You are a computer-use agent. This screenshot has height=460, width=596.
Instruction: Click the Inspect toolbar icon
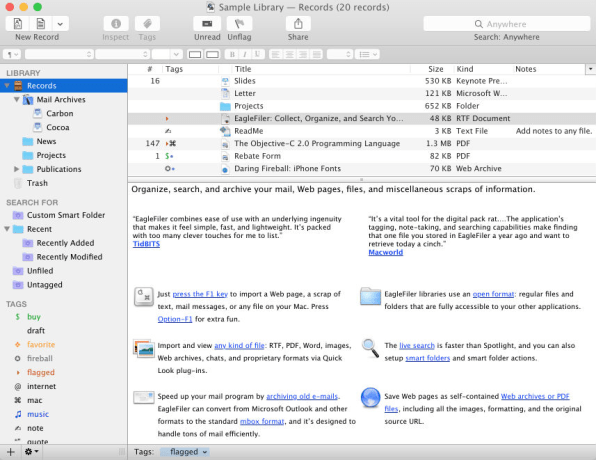coord(116,24)
